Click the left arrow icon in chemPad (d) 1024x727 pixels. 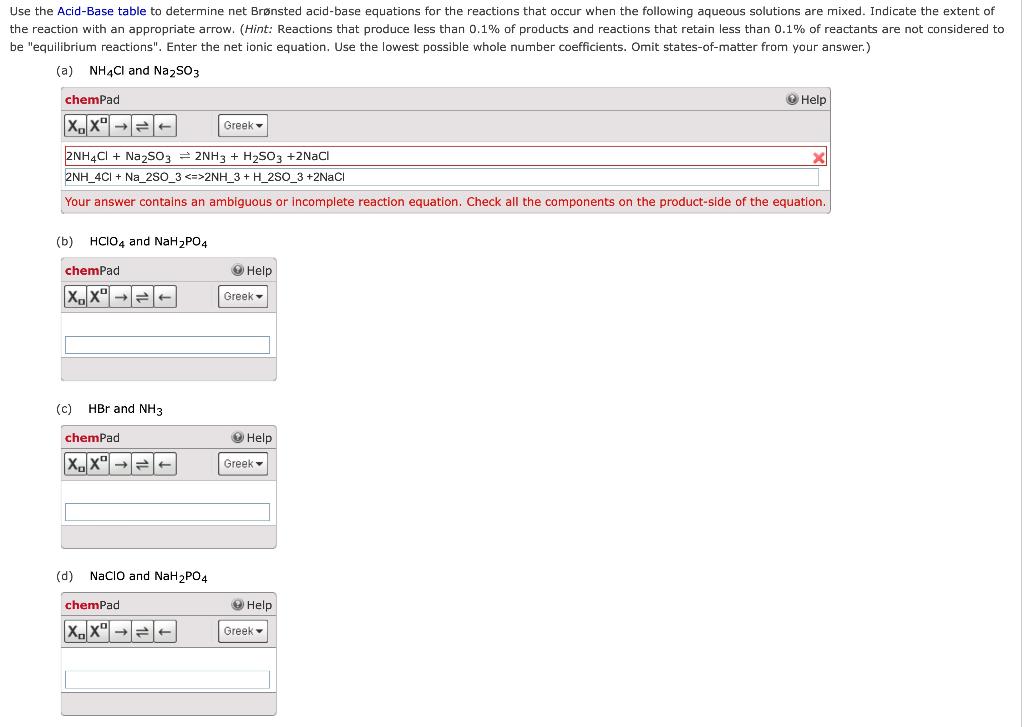point(163,631)
